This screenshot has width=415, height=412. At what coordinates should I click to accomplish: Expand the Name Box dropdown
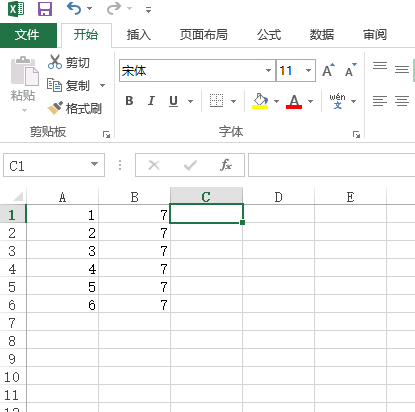coord(95,164)
